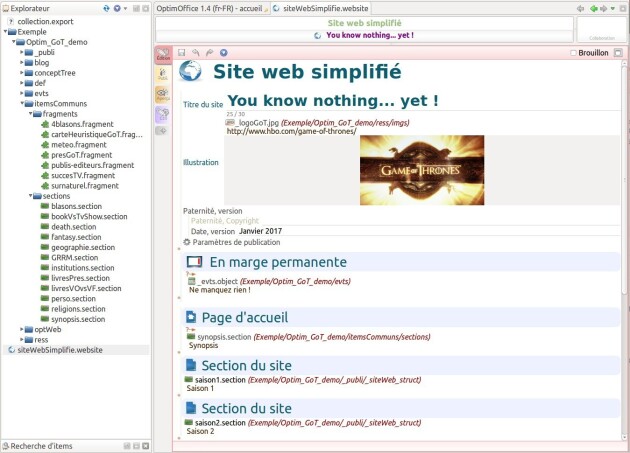The height and width of the screenshot is (453, 630).
Task: Refresh the Explorateur panel
Action: (x=106, y=8)
